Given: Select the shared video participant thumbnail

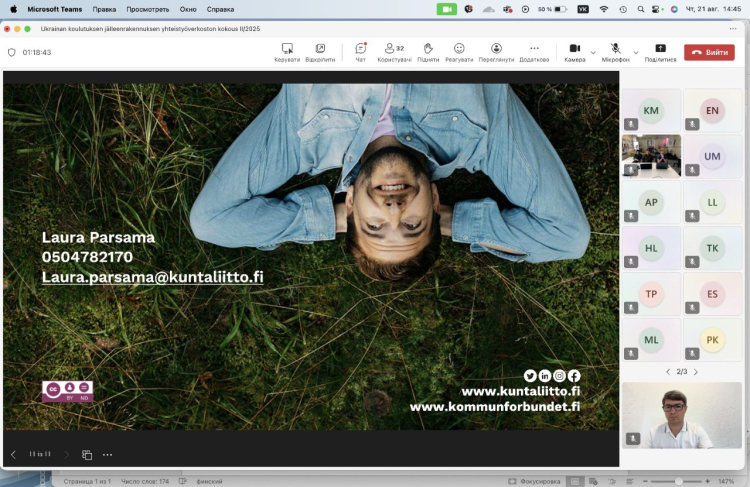Looking at the screenshot, I should pyautogui.click(x=651, y=155).
